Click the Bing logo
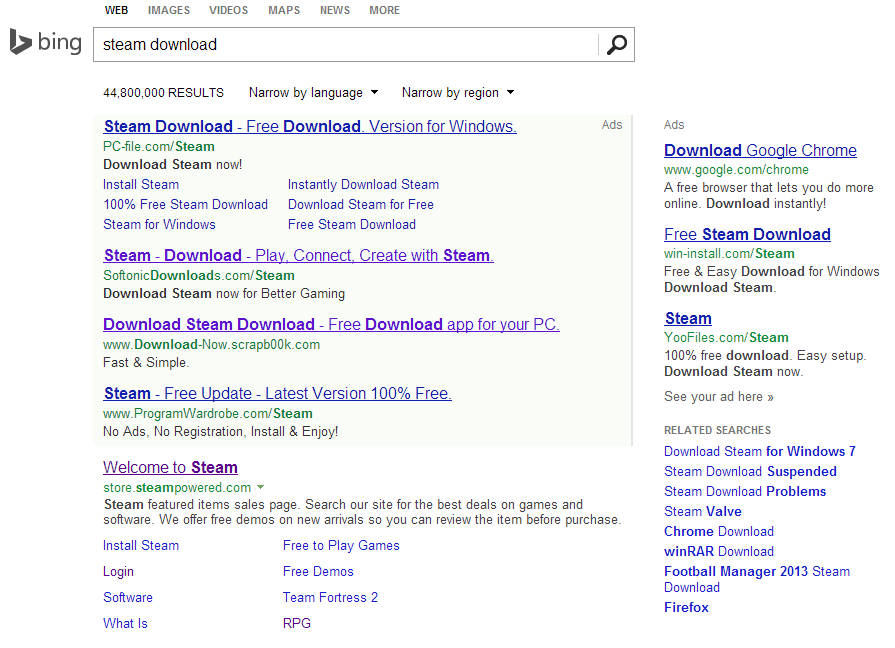Viewport: 895px width, 648px height. tap(46, 43)
